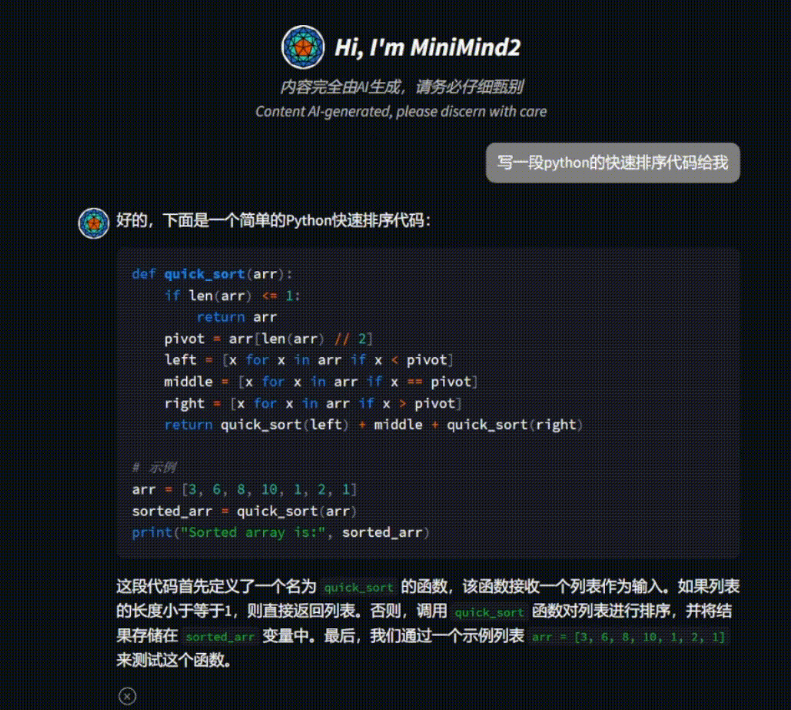Click the code line 'if len(arr) <= 1:'
The width and height of the screenshot is (791, 710).
(232, 296)
